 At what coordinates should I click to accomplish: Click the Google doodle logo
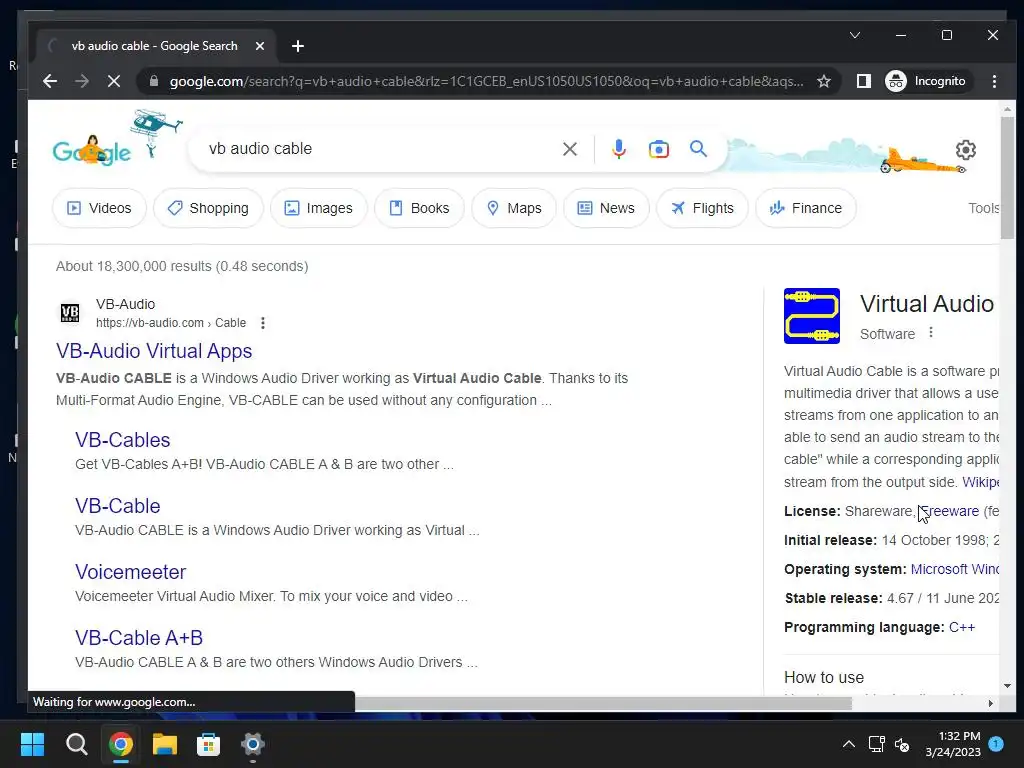(x=92, y=152)
